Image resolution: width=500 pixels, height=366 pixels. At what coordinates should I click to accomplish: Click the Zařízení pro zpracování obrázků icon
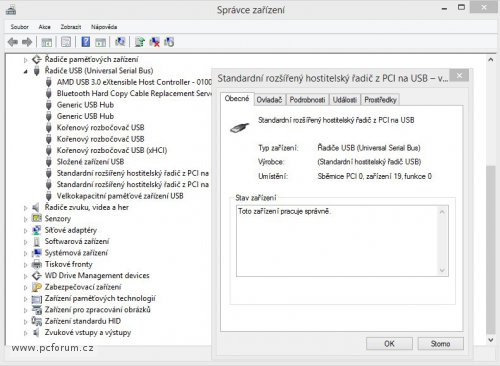pyautogui.click(x=36, y=310)
